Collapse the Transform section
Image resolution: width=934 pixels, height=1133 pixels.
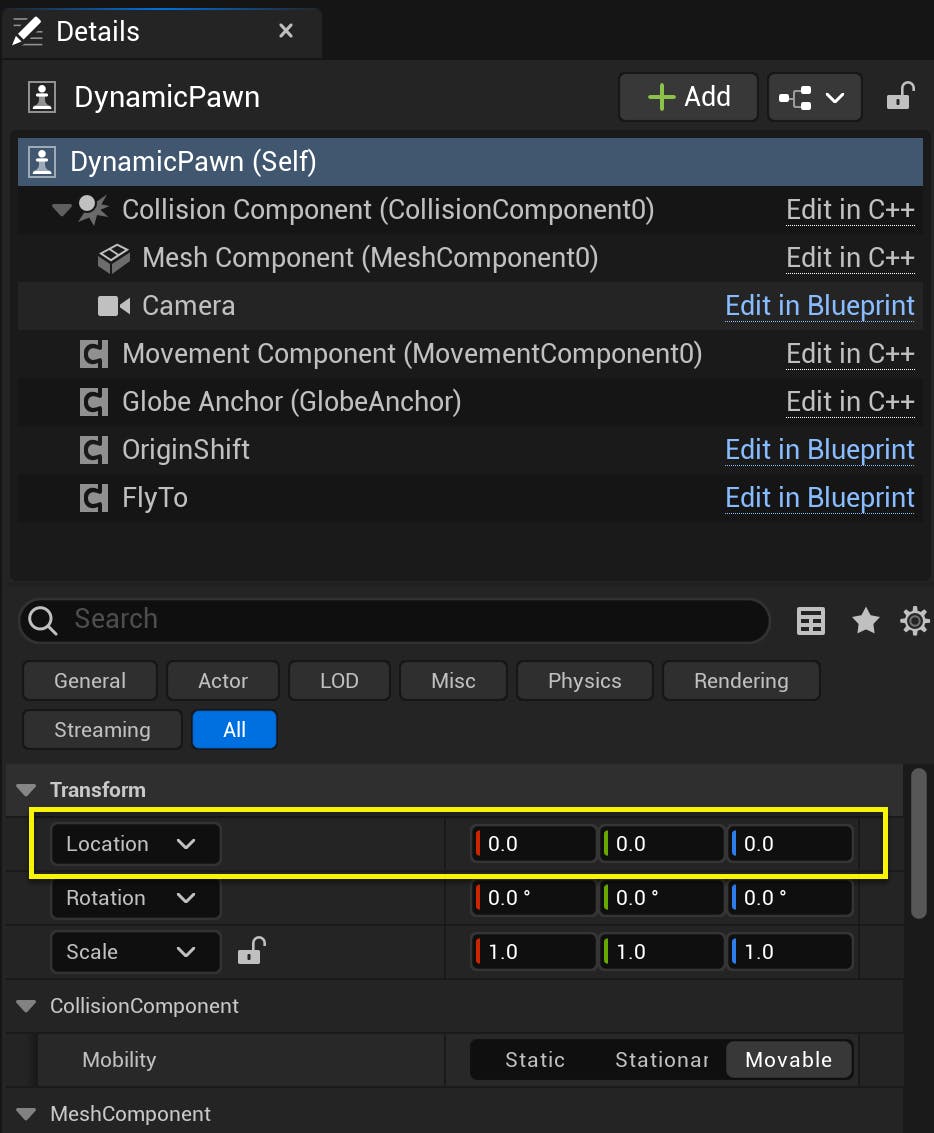click(25, 789)
